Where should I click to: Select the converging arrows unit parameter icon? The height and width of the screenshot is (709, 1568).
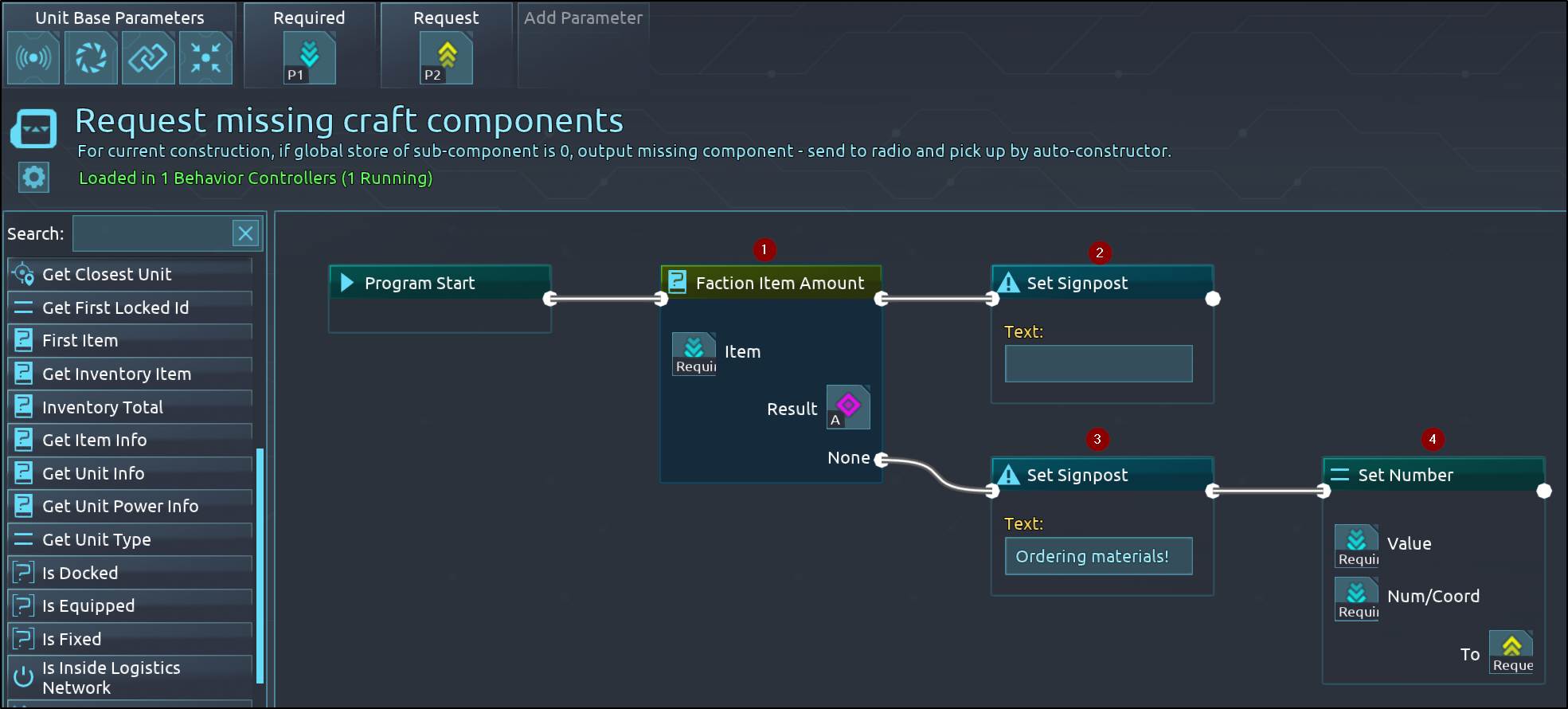(x=205, y=58)
